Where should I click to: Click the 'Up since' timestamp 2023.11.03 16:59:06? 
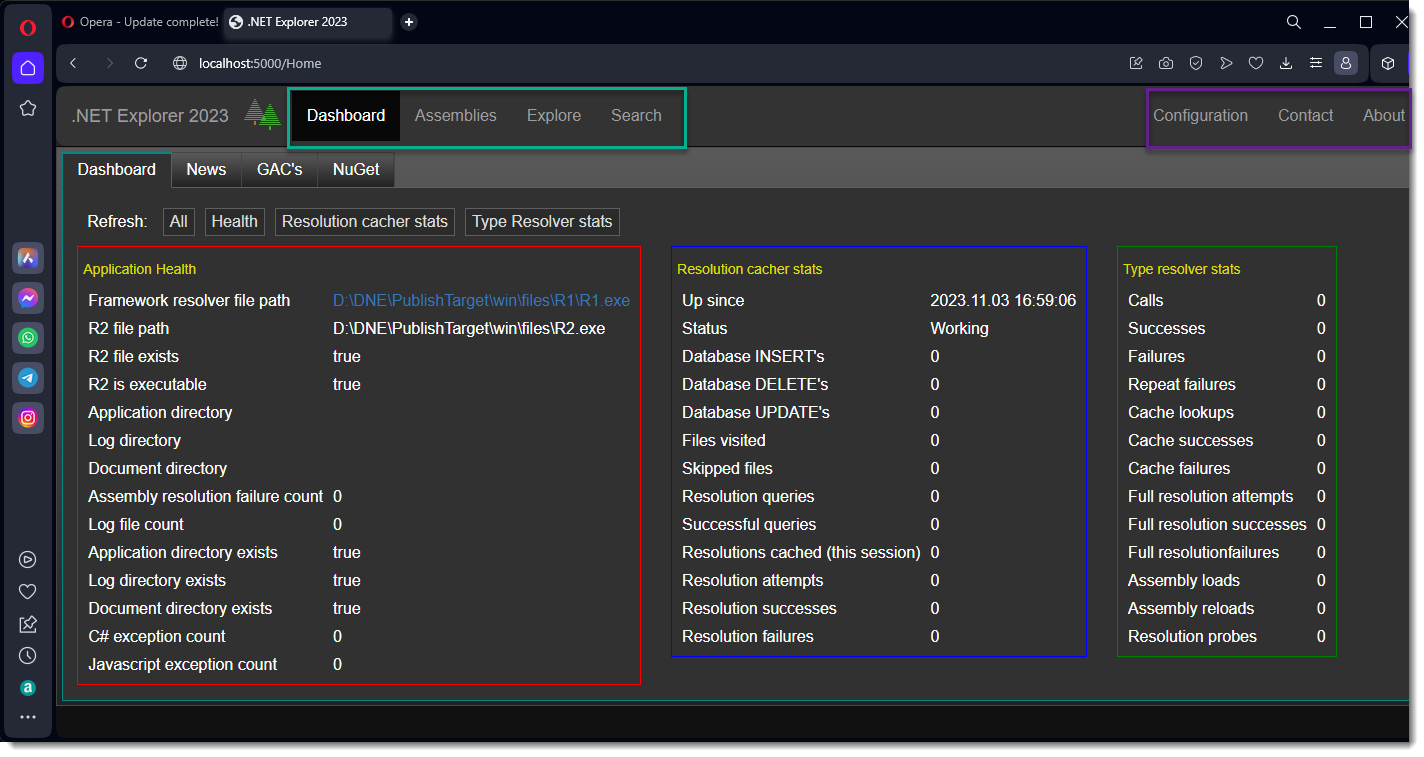coord(1003,301)
